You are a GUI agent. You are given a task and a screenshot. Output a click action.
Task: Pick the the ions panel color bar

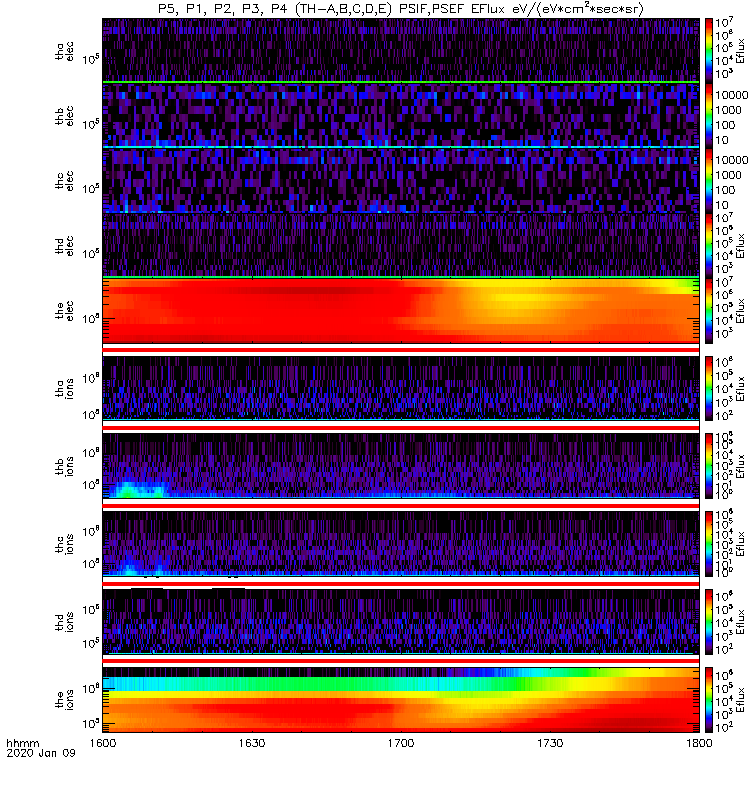tap(709, 699)
